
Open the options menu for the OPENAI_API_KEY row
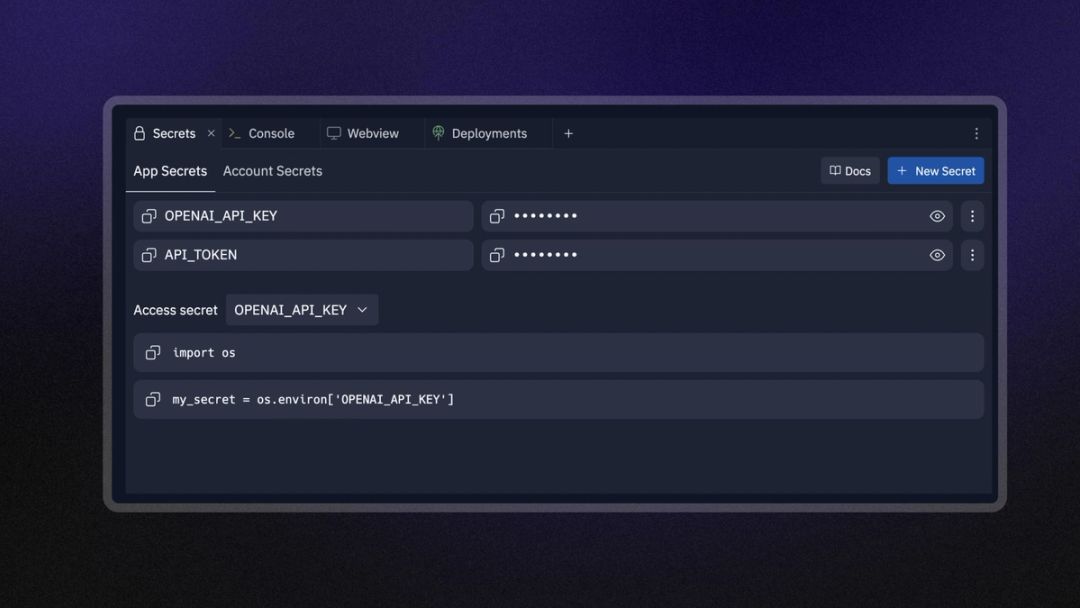(971, 215)
